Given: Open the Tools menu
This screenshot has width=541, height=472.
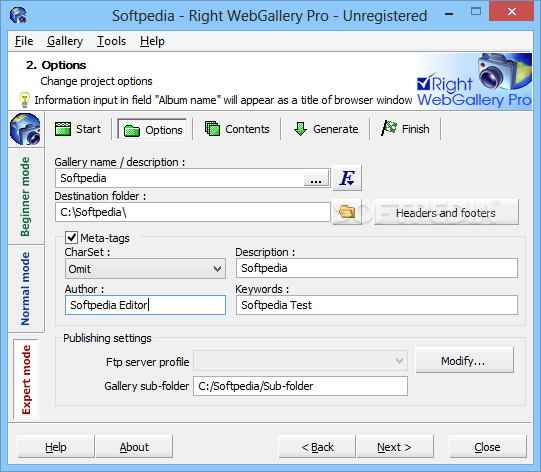Looking at the screenshot, I should [x=111, y=41].
